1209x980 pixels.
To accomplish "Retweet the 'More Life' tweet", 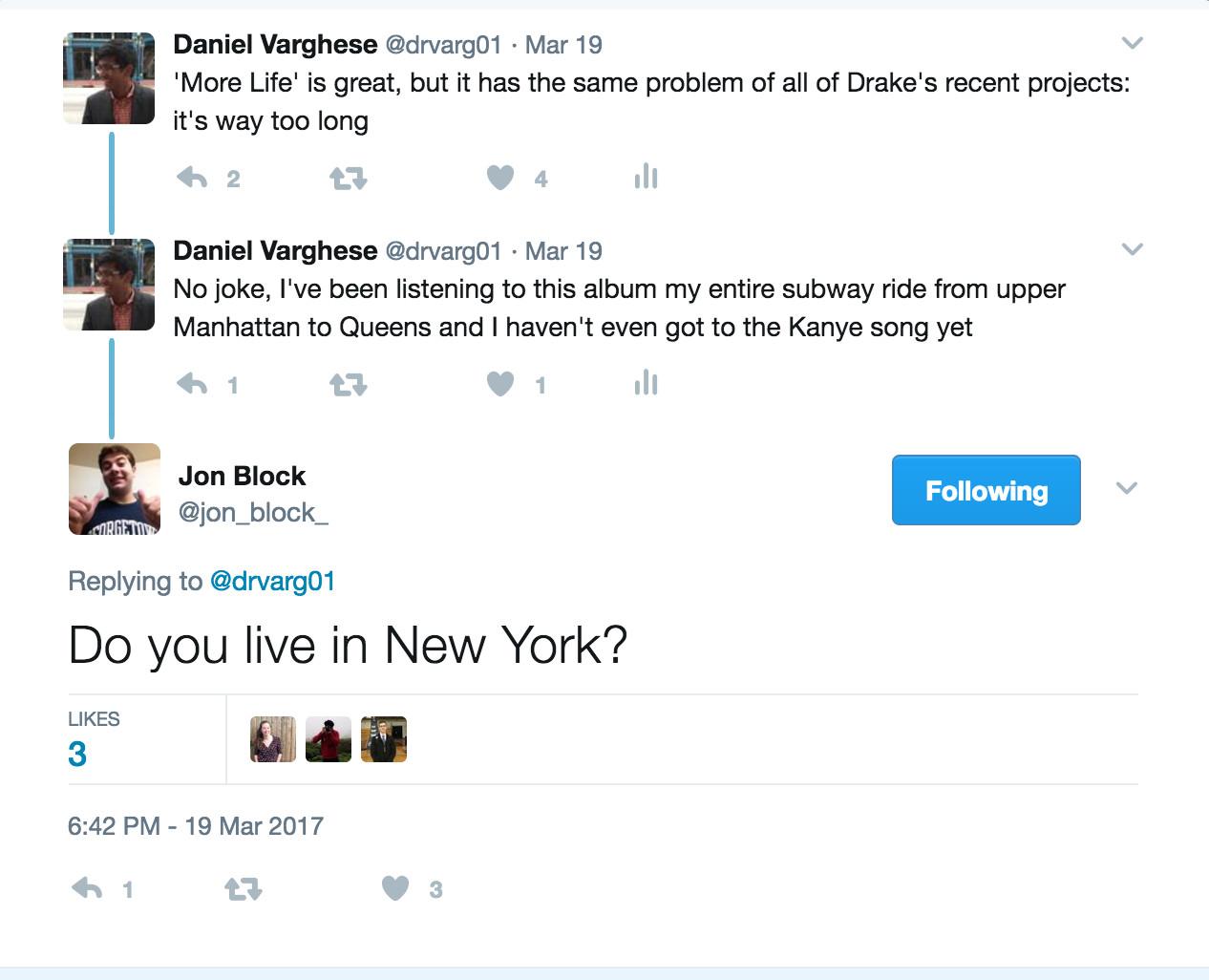I will point(348,178).
